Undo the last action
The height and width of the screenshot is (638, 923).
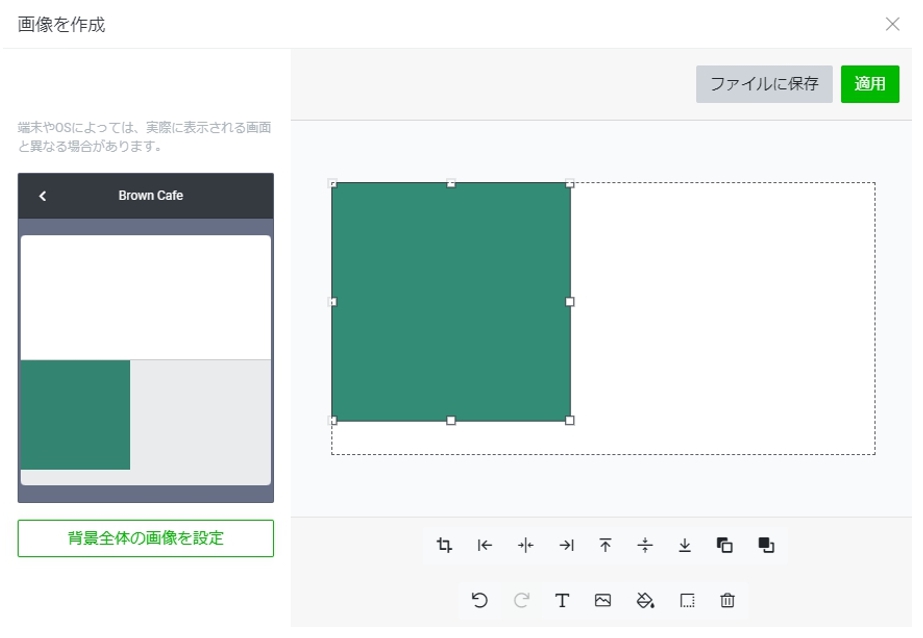click(x=480, y=600)
